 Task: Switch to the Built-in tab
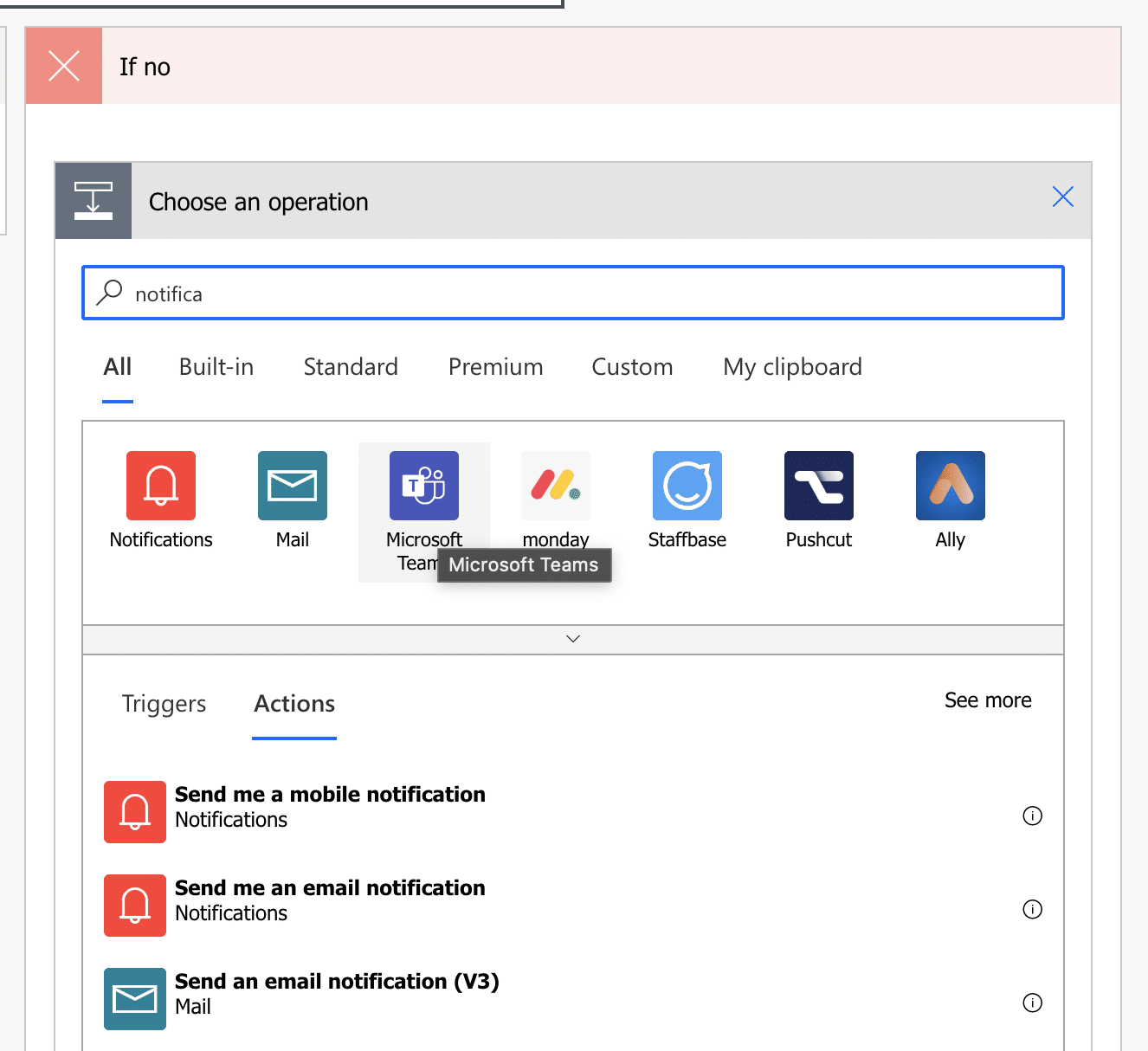click(216, 367)
